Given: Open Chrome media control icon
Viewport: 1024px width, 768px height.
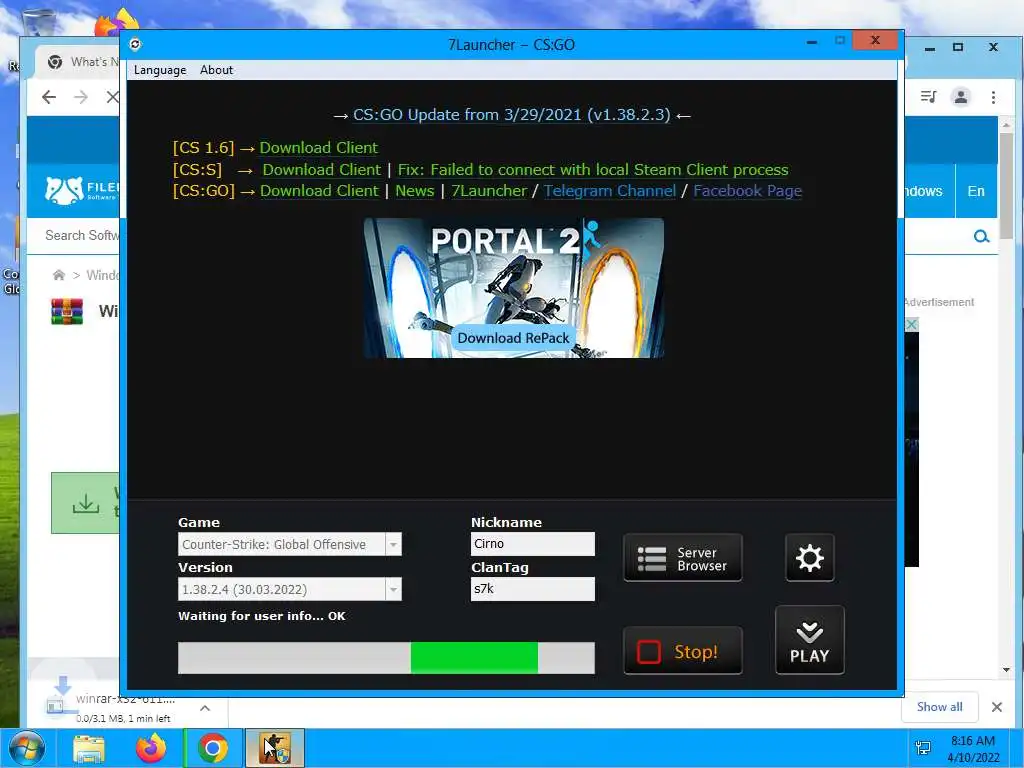Looking at the screenshot, I should [x=928, y=97].
